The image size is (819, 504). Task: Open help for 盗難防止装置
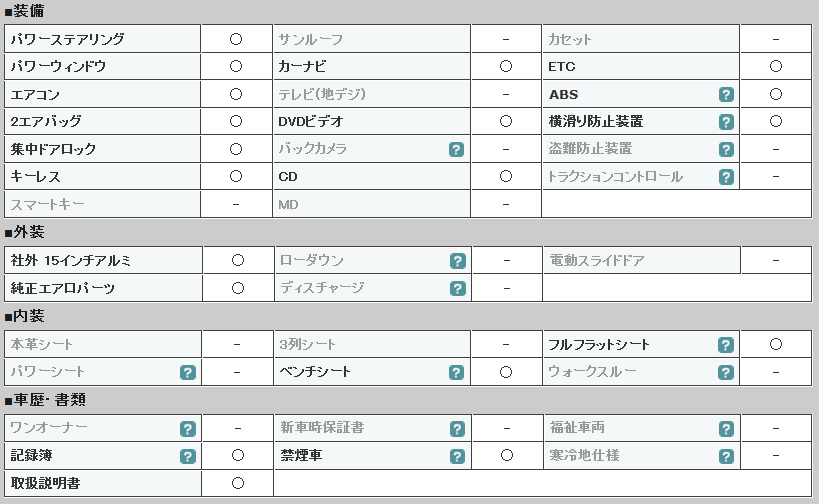click(726, 150)
